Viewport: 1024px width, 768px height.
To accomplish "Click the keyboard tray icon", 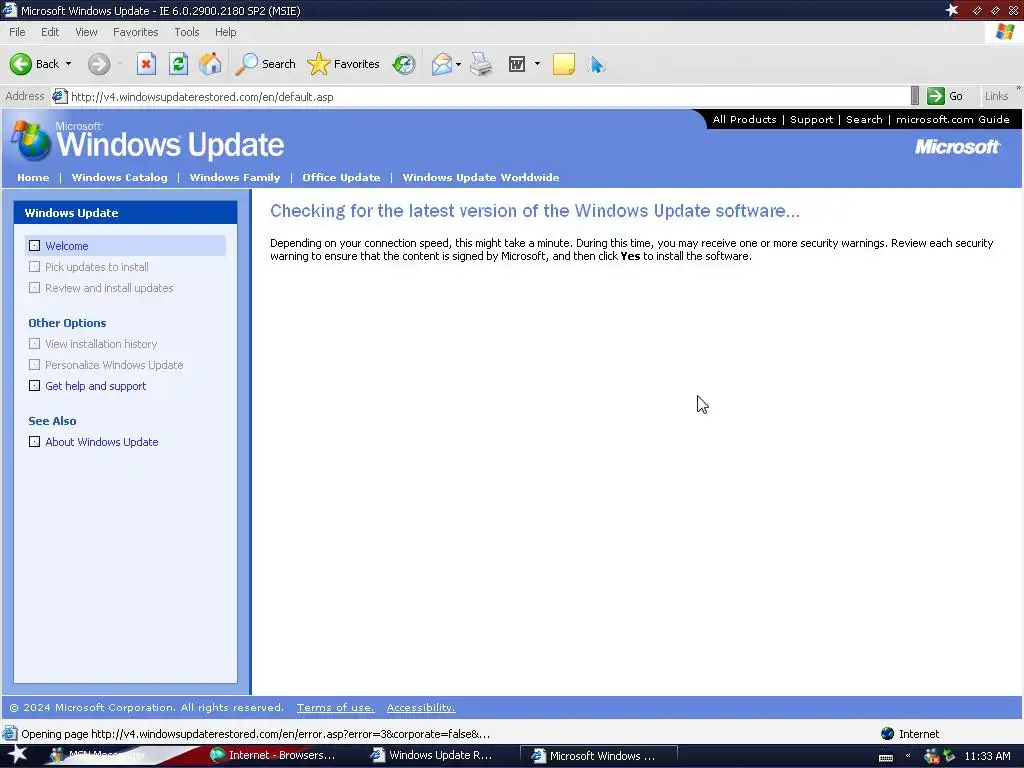I will [x=886, y=758].
